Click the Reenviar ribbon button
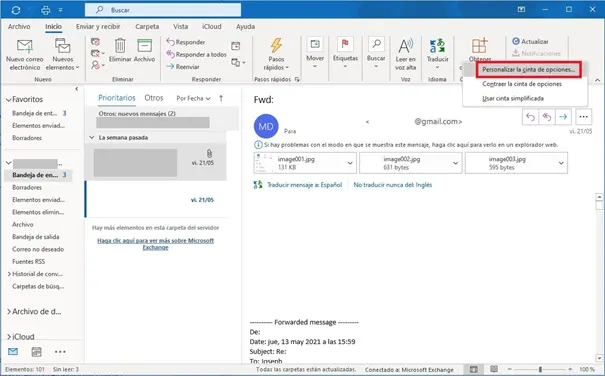The image size is (605, 376). (183, 67)
